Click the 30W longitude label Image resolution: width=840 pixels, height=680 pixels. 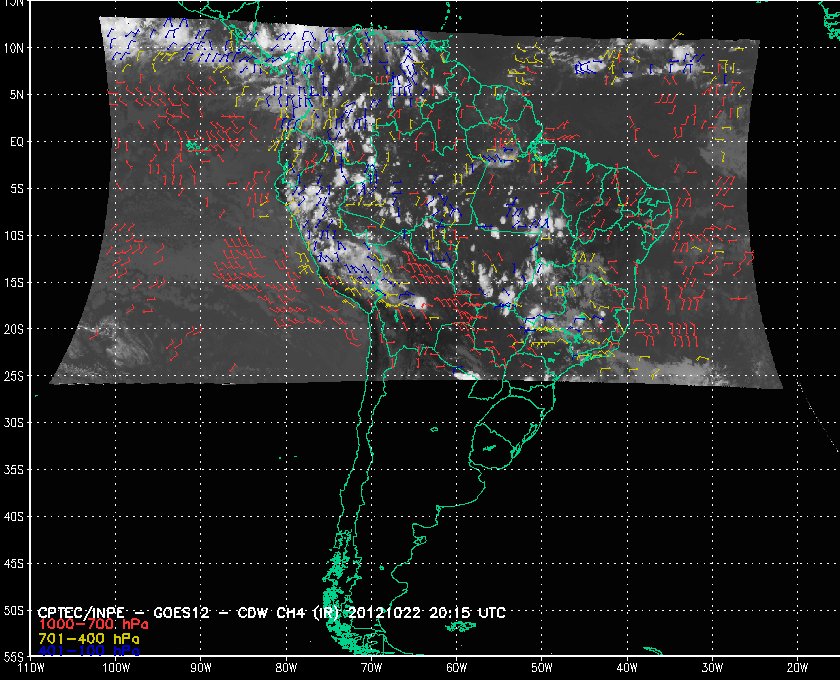pyautogui.click(x=712, y=668)
